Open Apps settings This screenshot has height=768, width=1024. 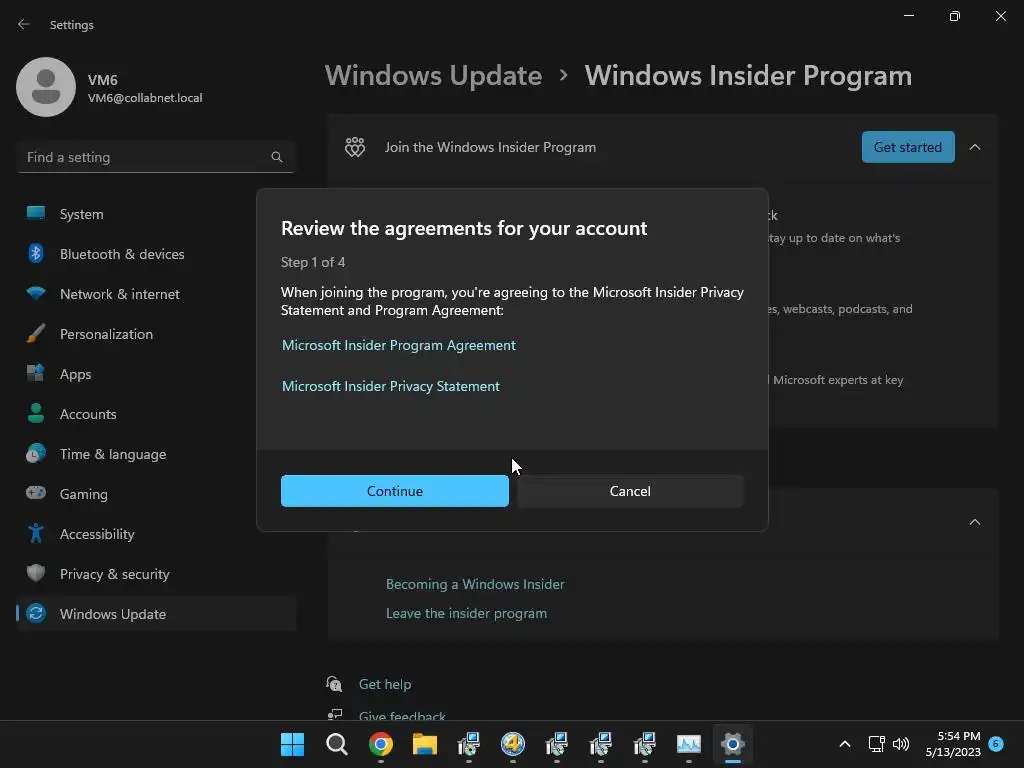tap(155, 374)
